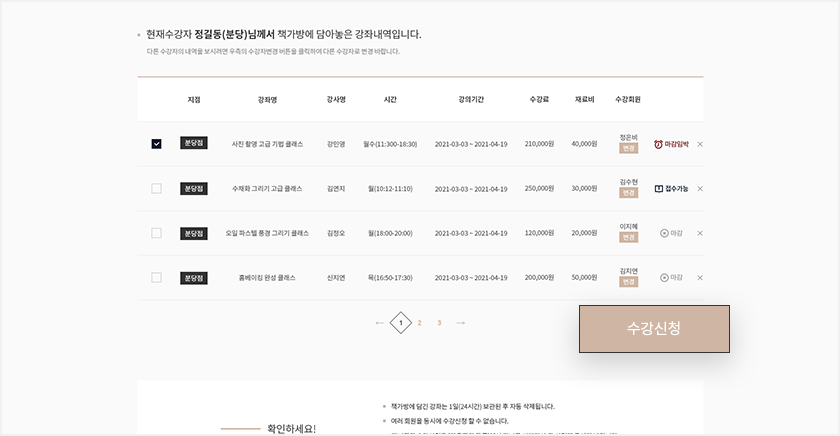Viewport: 840px width, 436px height.
Task: Click tuition fee 210,000원
Action: (x=539, y=144)
